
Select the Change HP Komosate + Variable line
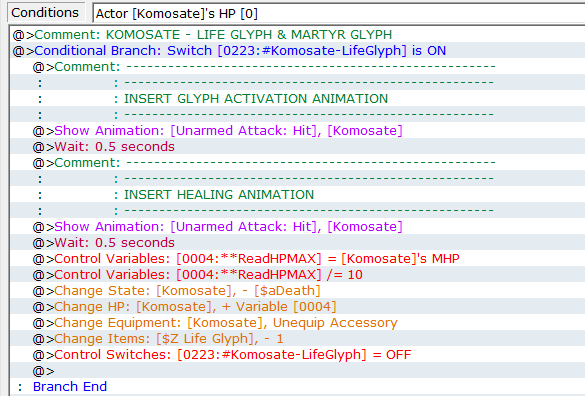coord(298,307)
